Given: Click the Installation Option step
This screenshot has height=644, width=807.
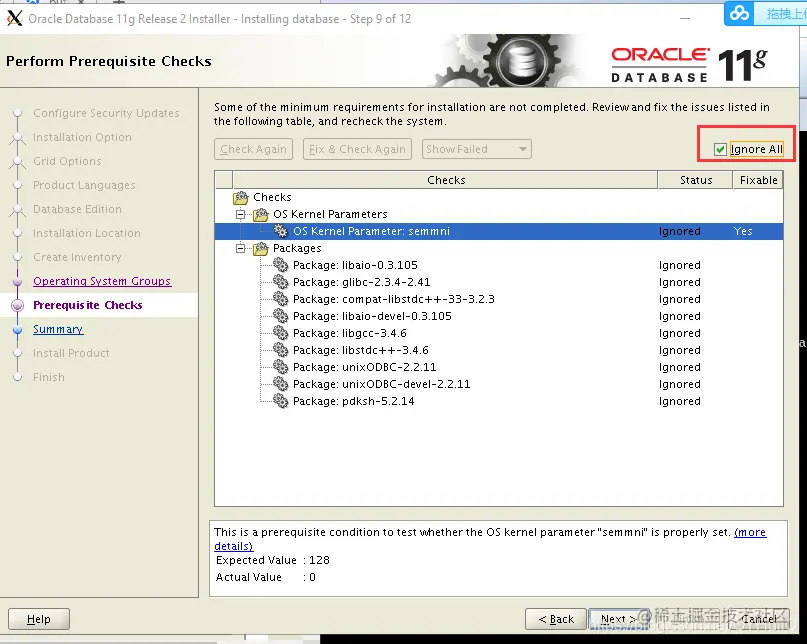Looking at the screenshot, I should (x=82, y=137).
